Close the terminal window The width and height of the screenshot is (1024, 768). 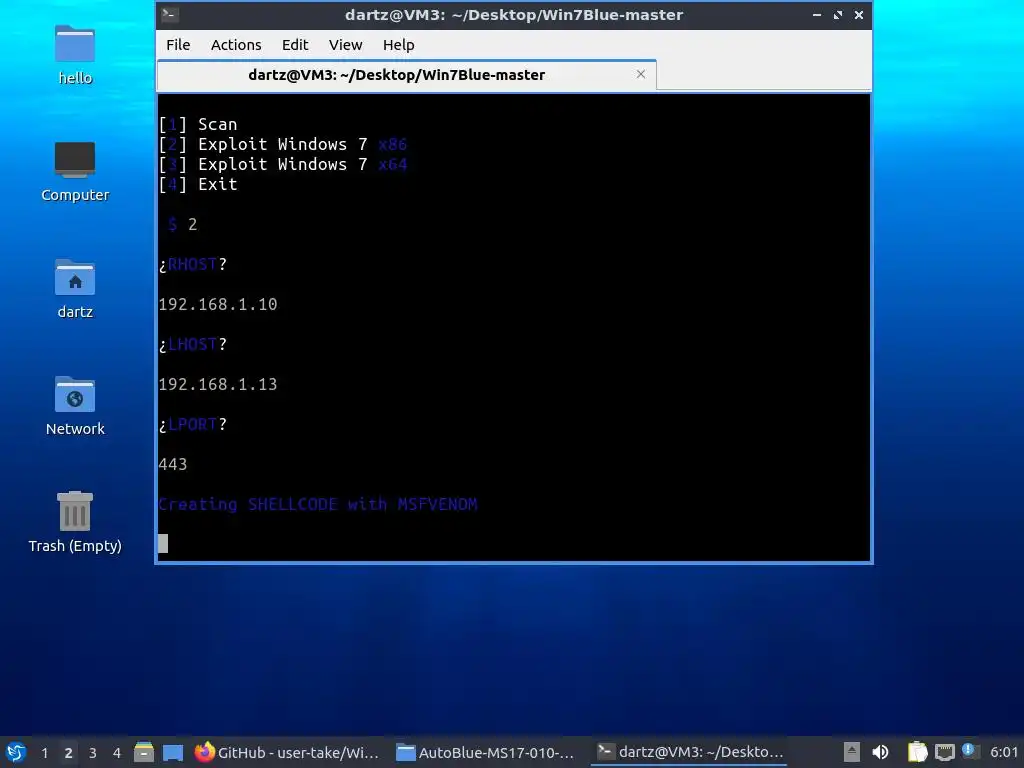click(859, 14)
